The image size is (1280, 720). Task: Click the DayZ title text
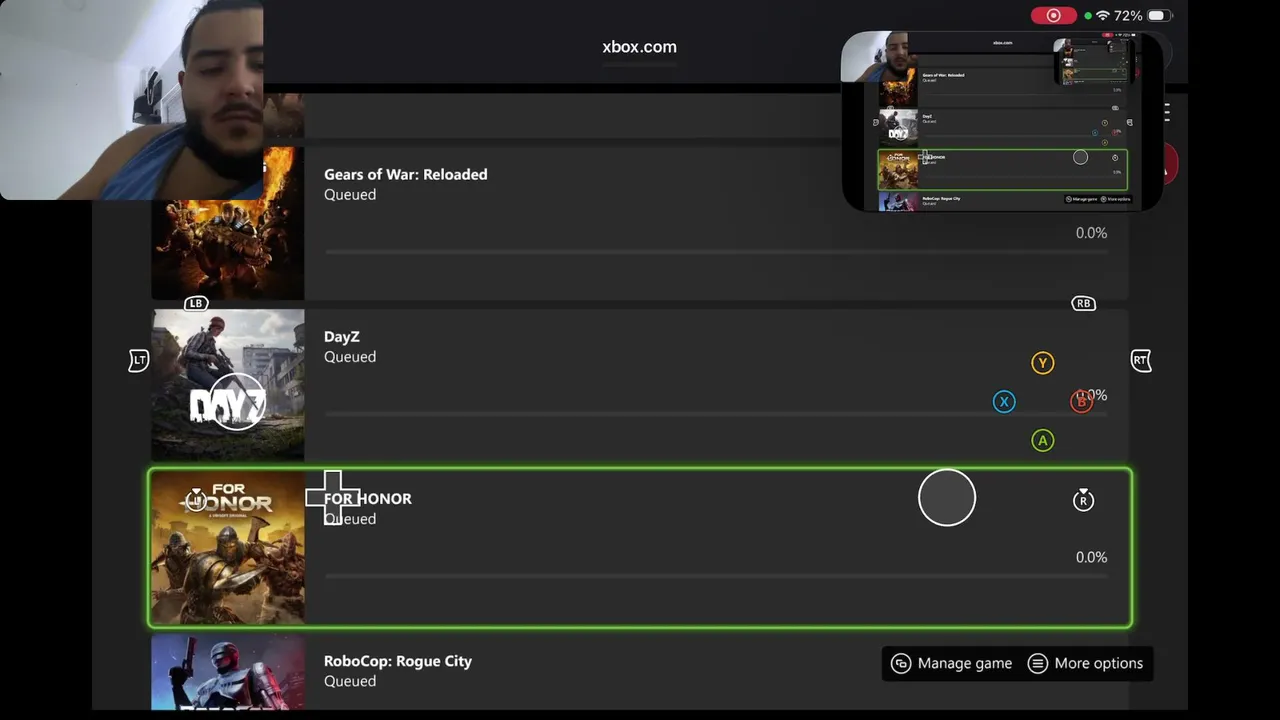[x=342, y=337]
